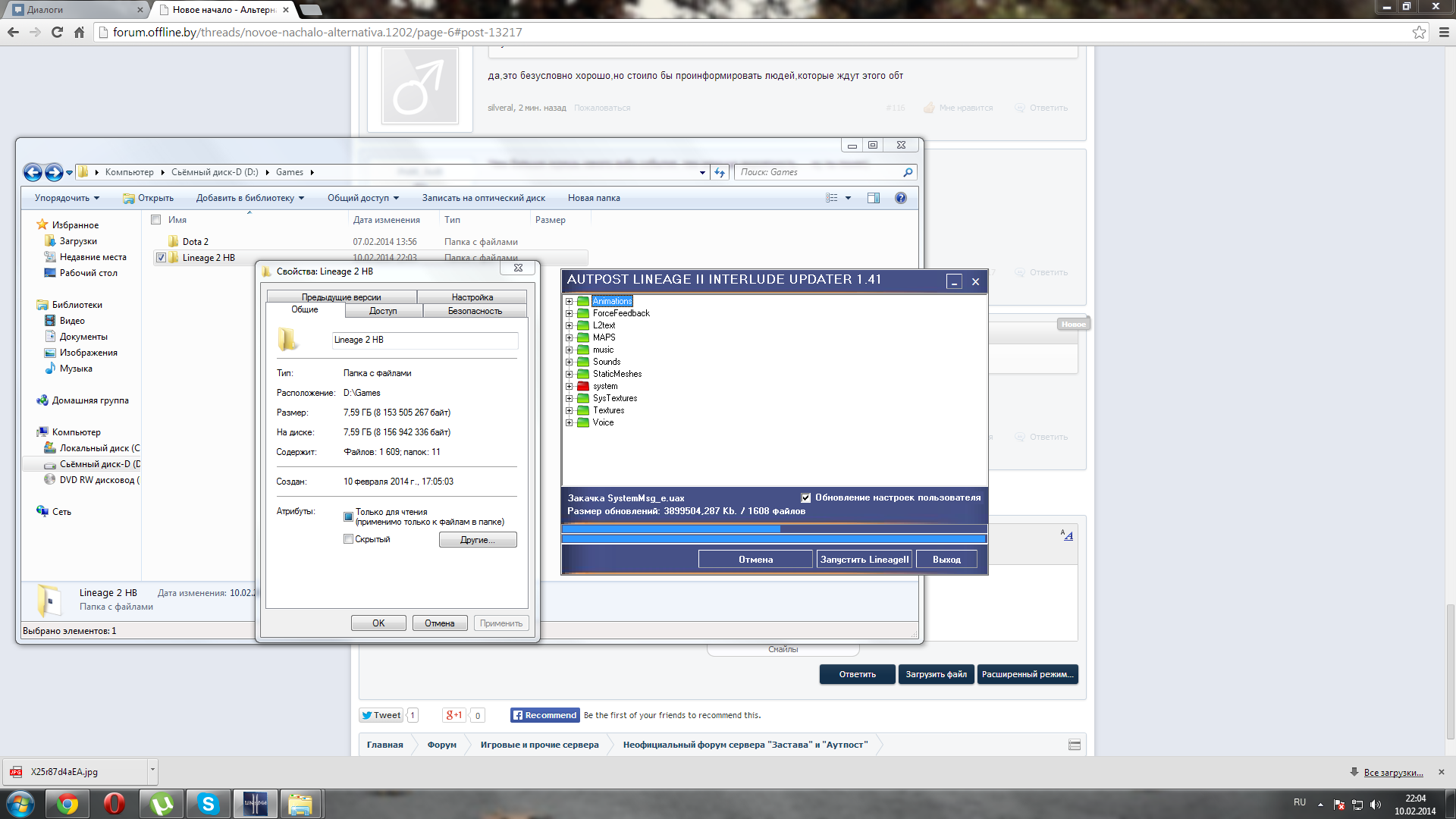The image size is (1456, 819).
Task: Click the Explorer back navigation arrow
Action: [33, 172]
